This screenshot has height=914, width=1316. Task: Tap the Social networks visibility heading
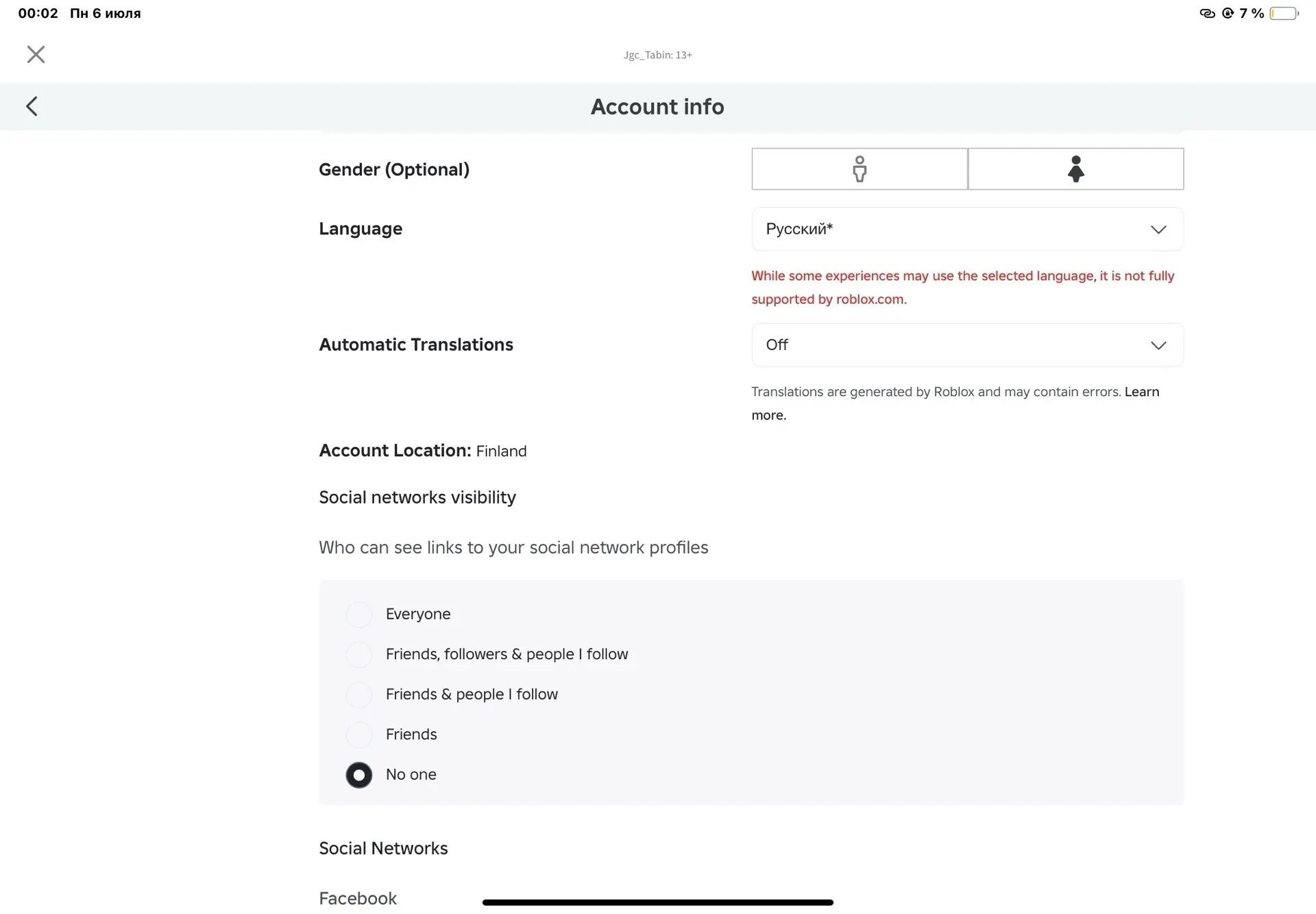[417, 497]
